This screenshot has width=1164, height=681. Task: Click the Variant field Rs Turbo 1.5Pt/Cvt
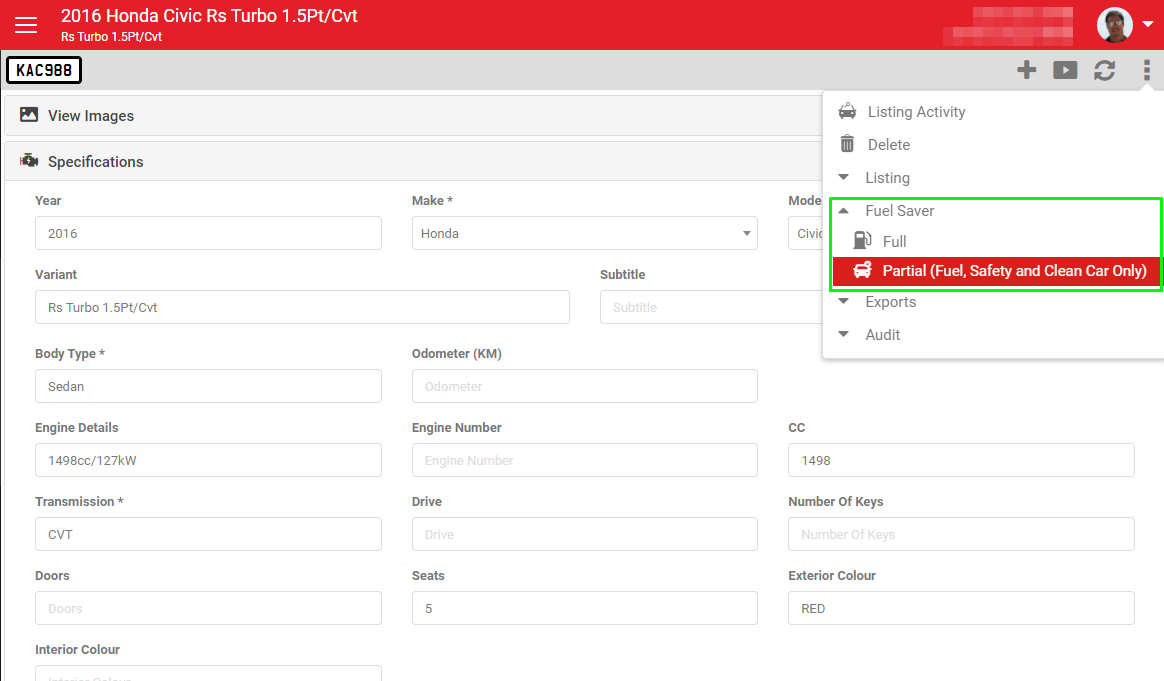[x=302, y=307]
